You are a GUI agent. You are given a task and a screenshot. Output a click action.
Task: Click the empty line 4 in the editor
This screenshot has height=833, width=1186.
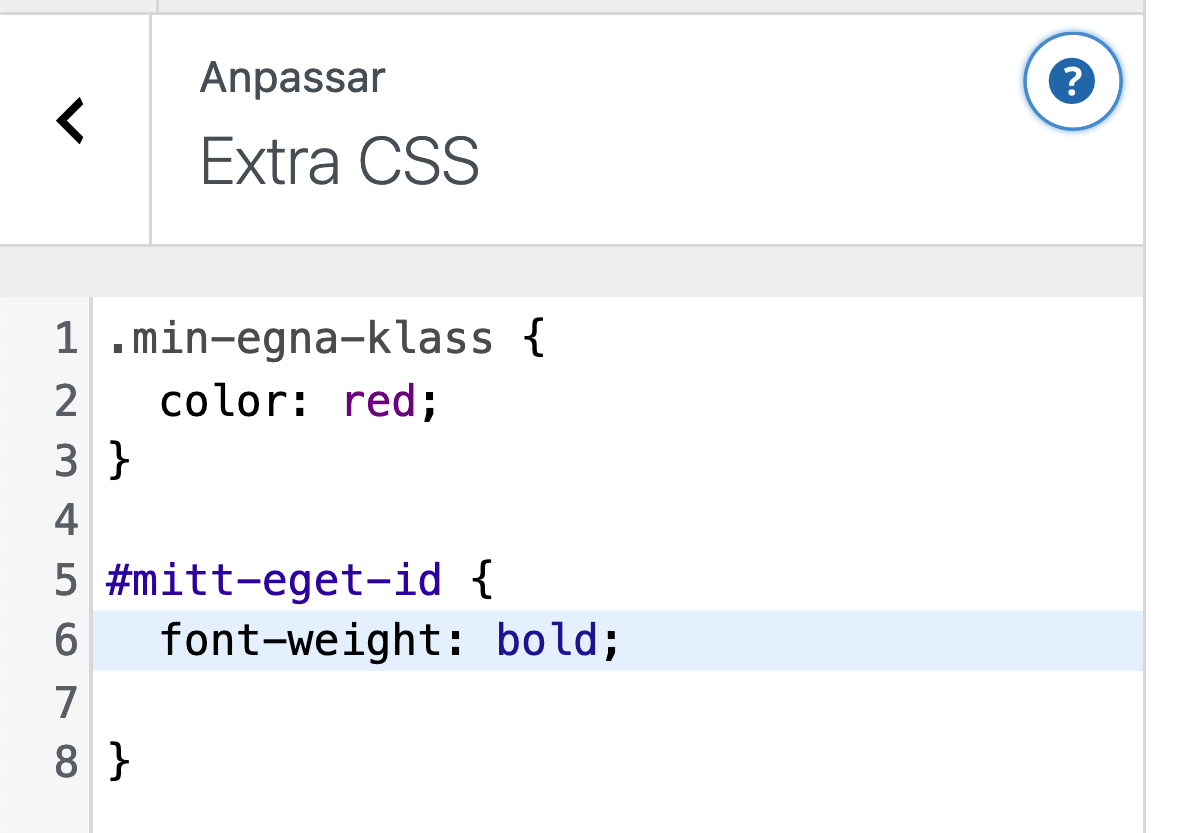point(400,520)
